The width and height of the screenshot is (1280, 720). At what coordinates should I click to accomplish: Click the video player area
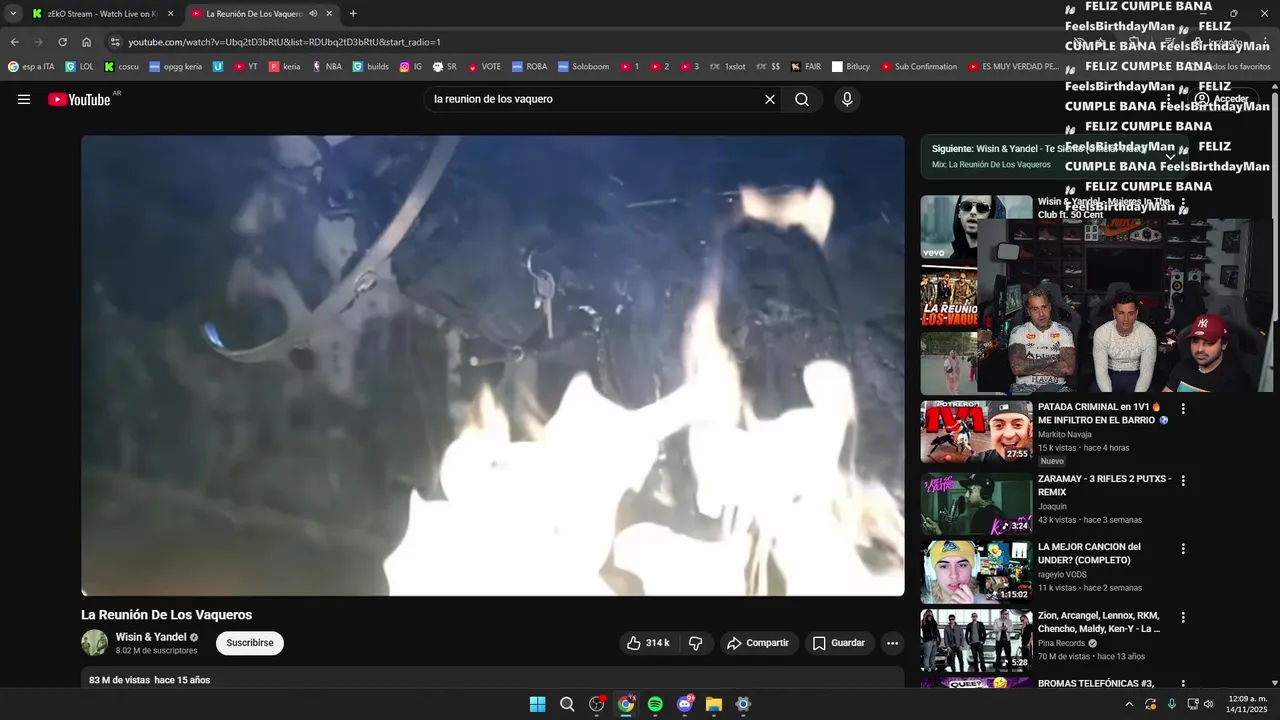493,365
